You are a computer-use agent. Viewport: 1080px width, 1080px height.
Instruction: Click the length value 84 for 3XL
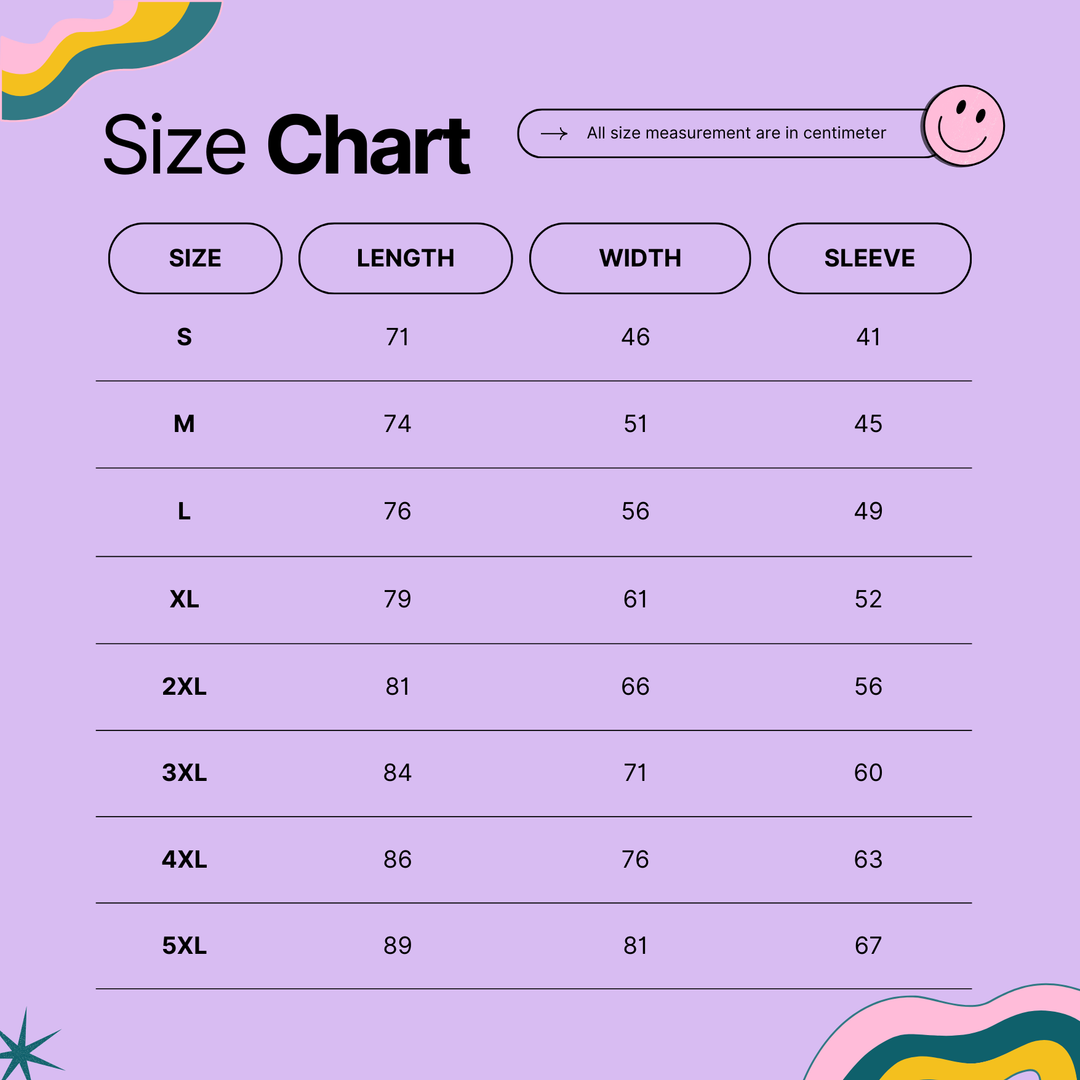coord(397,773)
